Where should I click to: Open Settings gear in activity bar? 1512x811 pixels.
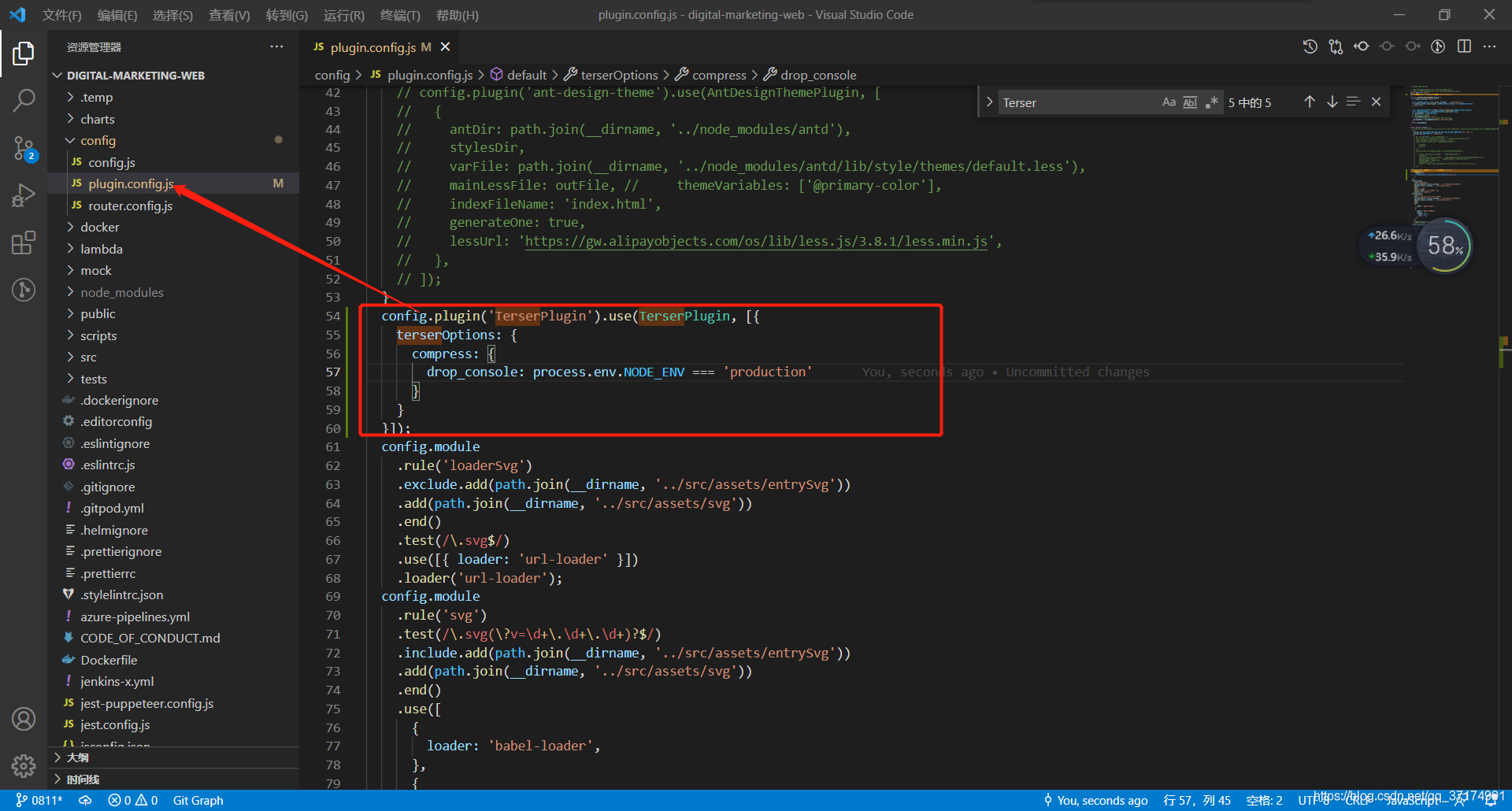[x=24, y=765]
